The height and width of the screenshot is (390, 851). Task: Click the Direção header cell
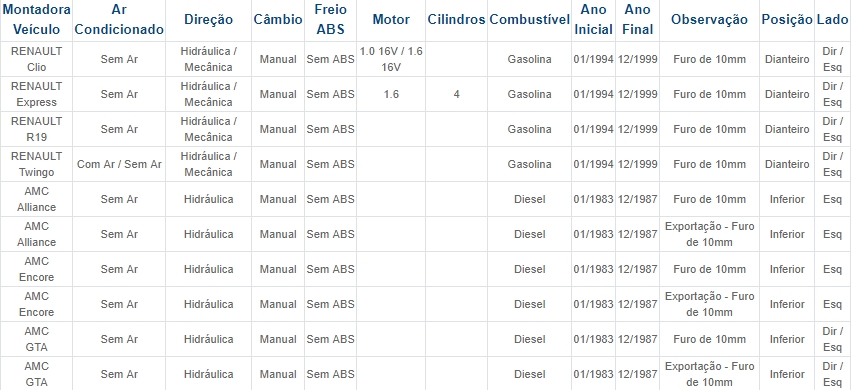click(x=208, y=20)
